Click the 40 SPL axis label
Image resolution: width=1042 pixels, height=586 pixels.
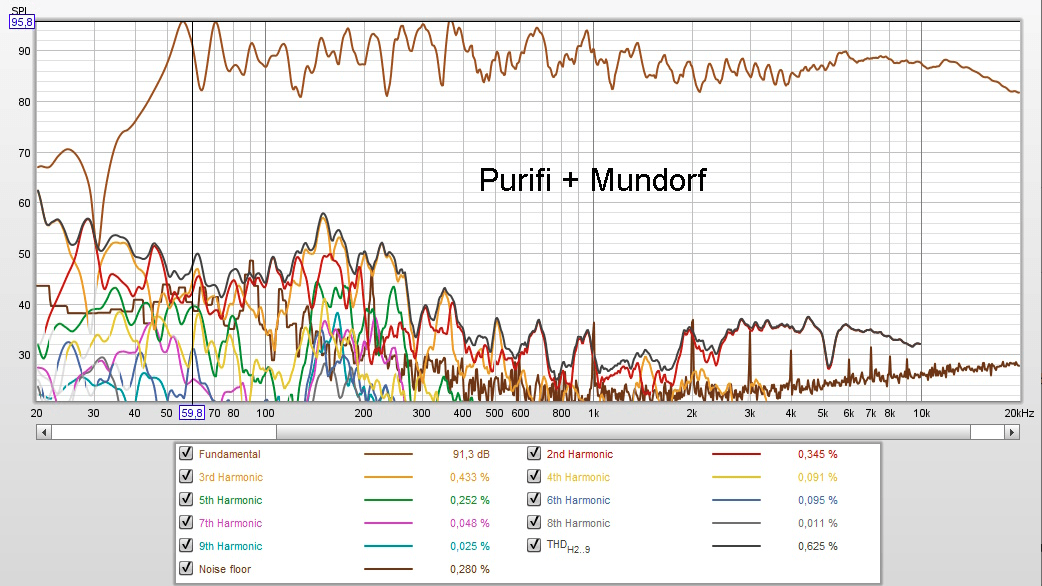tap(25, 306)
